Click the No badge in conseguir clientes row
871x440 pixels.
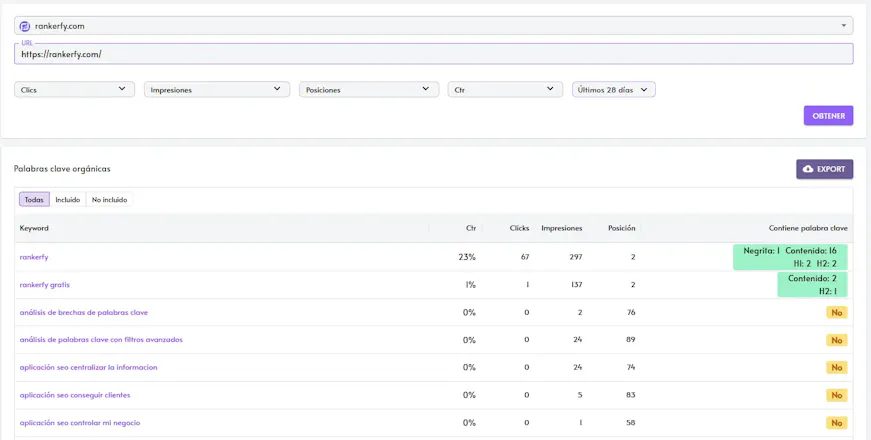pos(837,395)
